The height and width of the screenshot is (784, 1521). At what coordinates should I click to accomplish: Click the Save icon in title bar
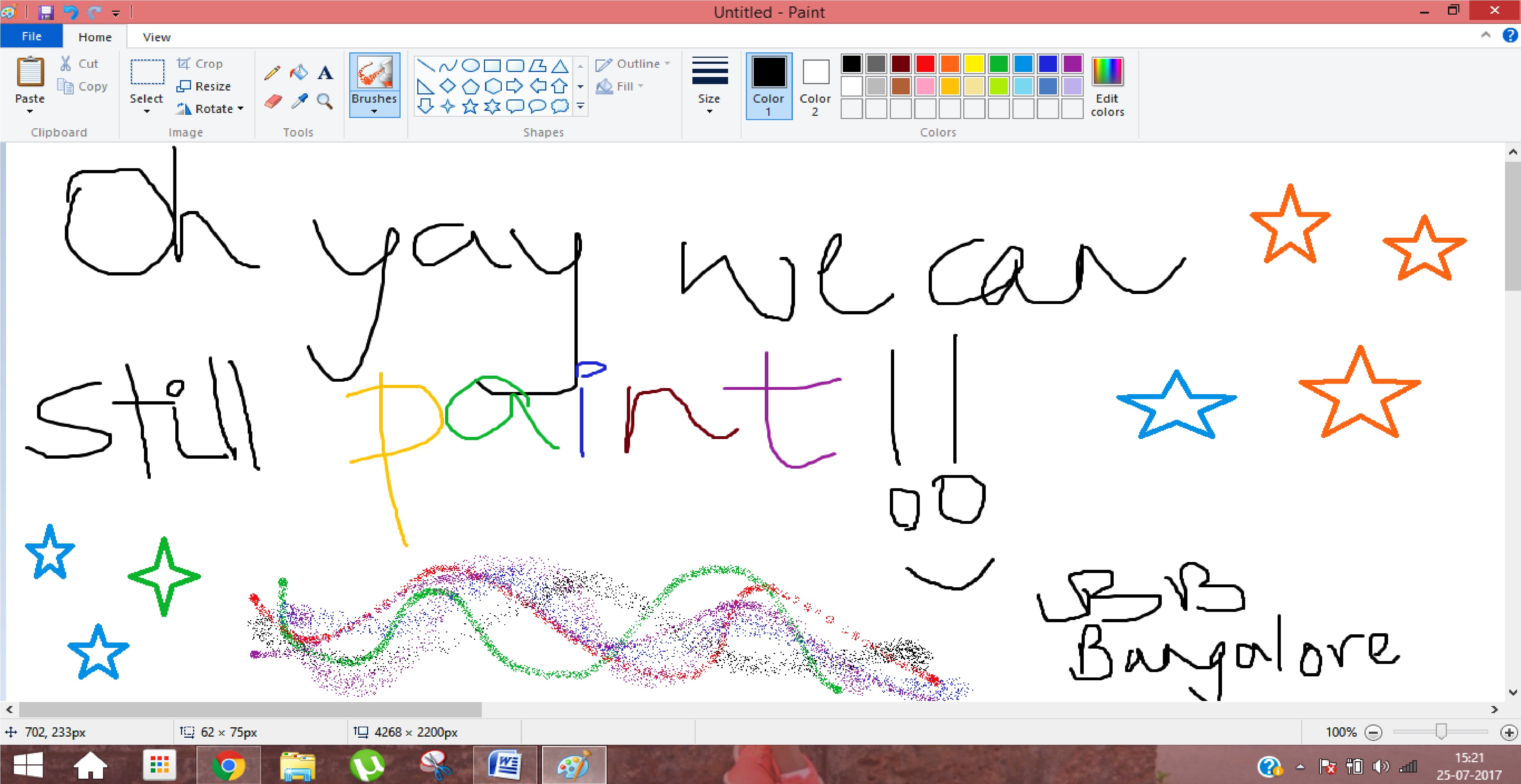[46, 12]
